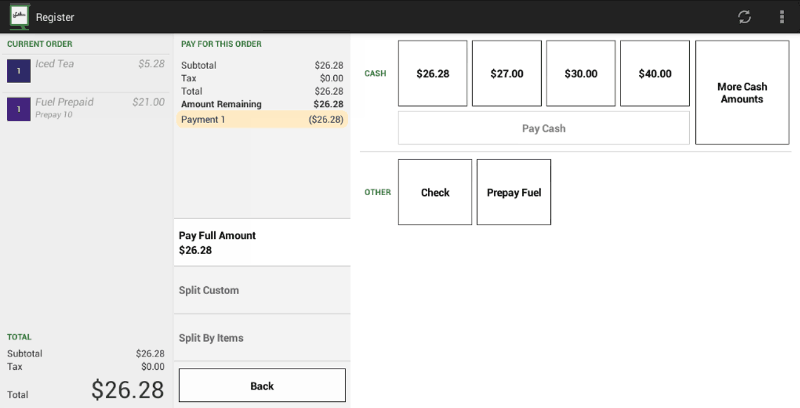Tap the Pay Cash button
Screen dimensions: 800x408
pos(544,128)
